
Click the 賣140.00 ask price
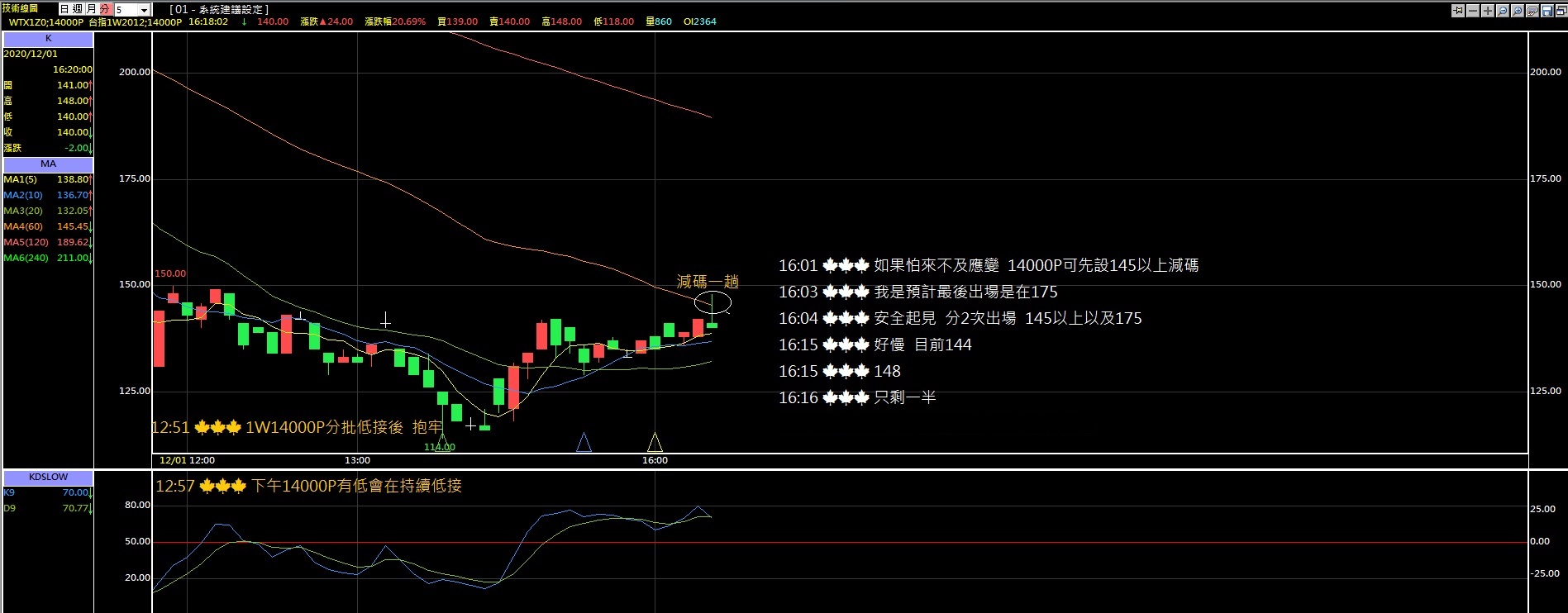click(x=509, y=21)
